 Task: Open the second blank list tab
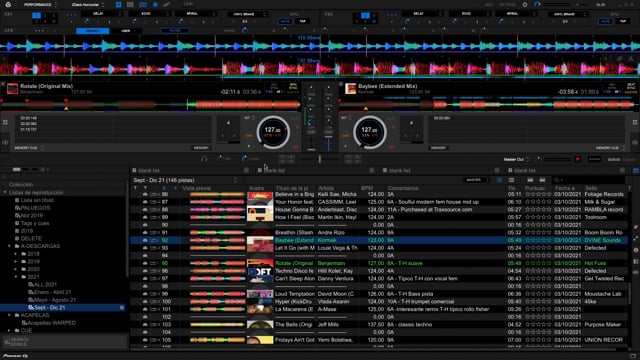(274, 171)
